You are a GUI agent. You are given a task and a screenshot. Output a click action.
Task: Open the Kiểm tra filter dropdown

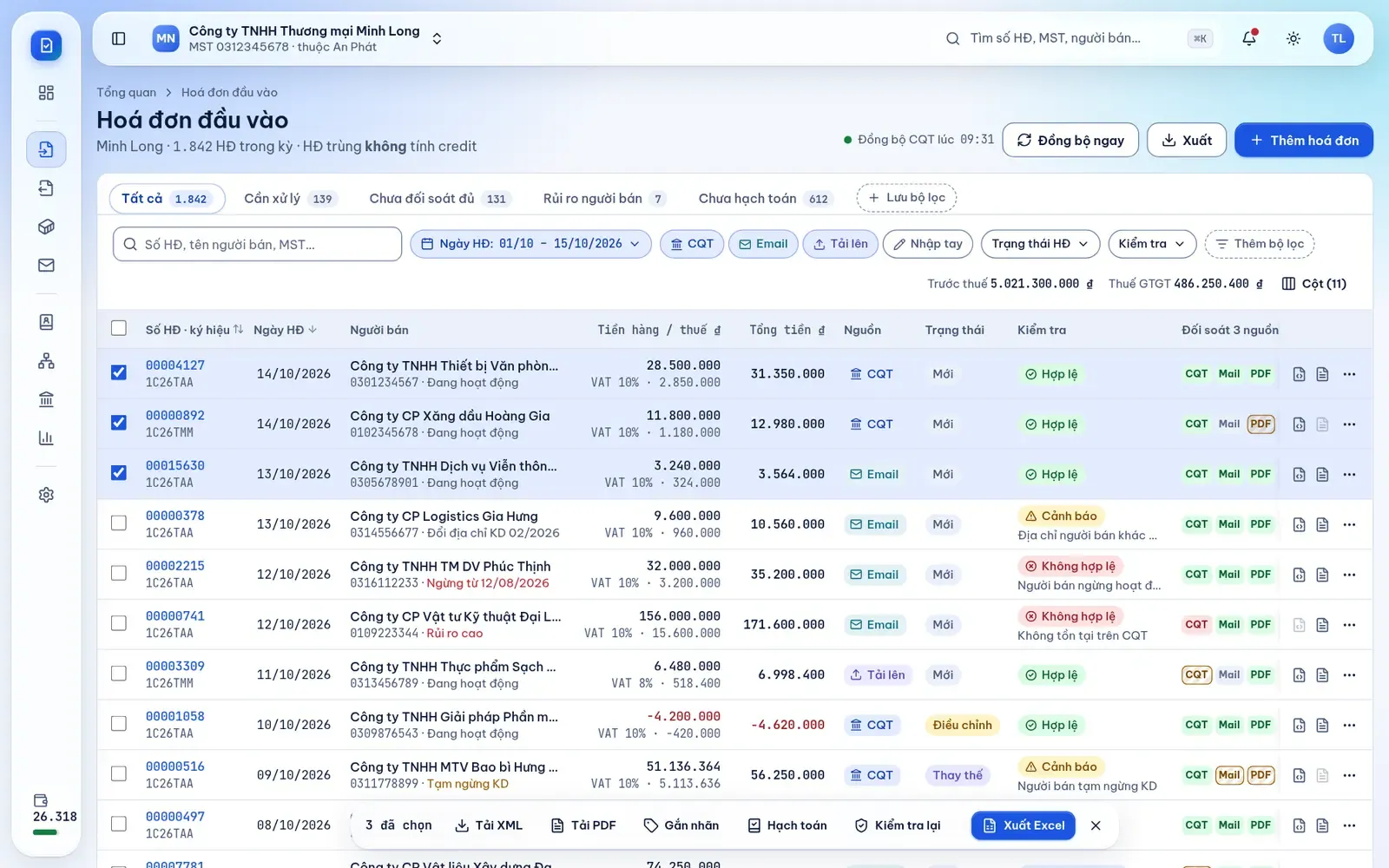(1152, 245)
